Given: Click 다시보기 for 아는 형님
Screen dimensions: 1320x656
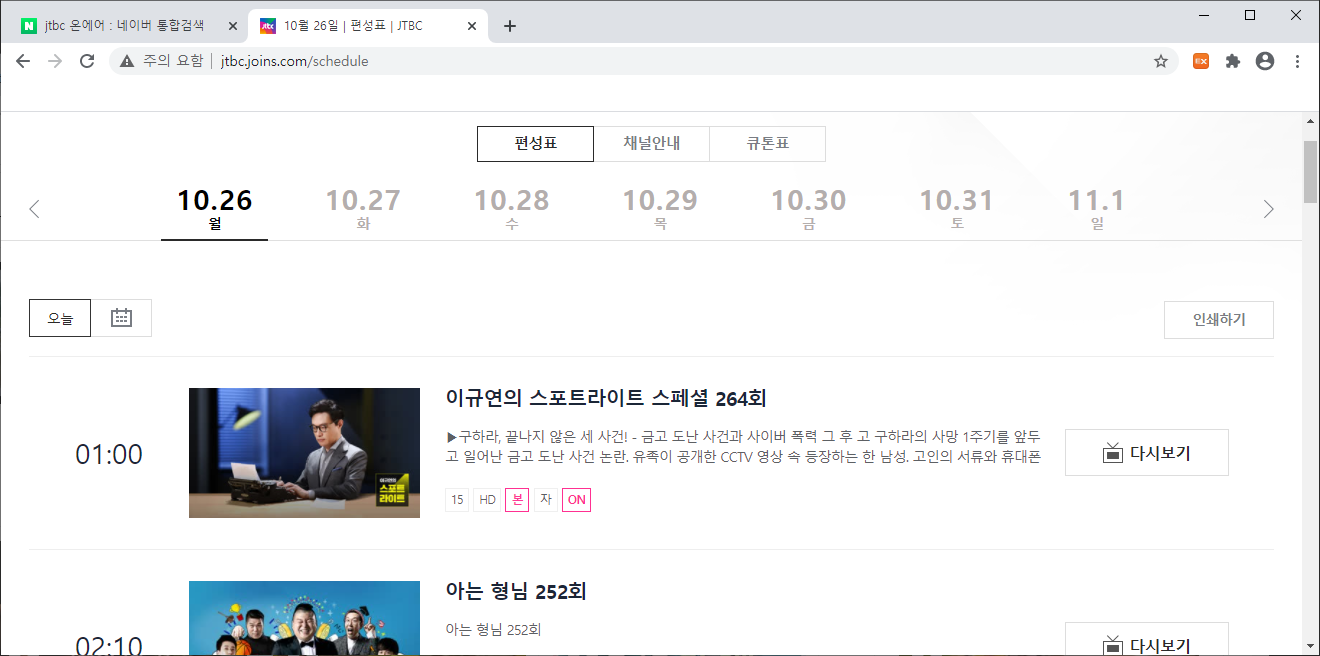Looking at the screenshot, I should [x=1147, y=639].
